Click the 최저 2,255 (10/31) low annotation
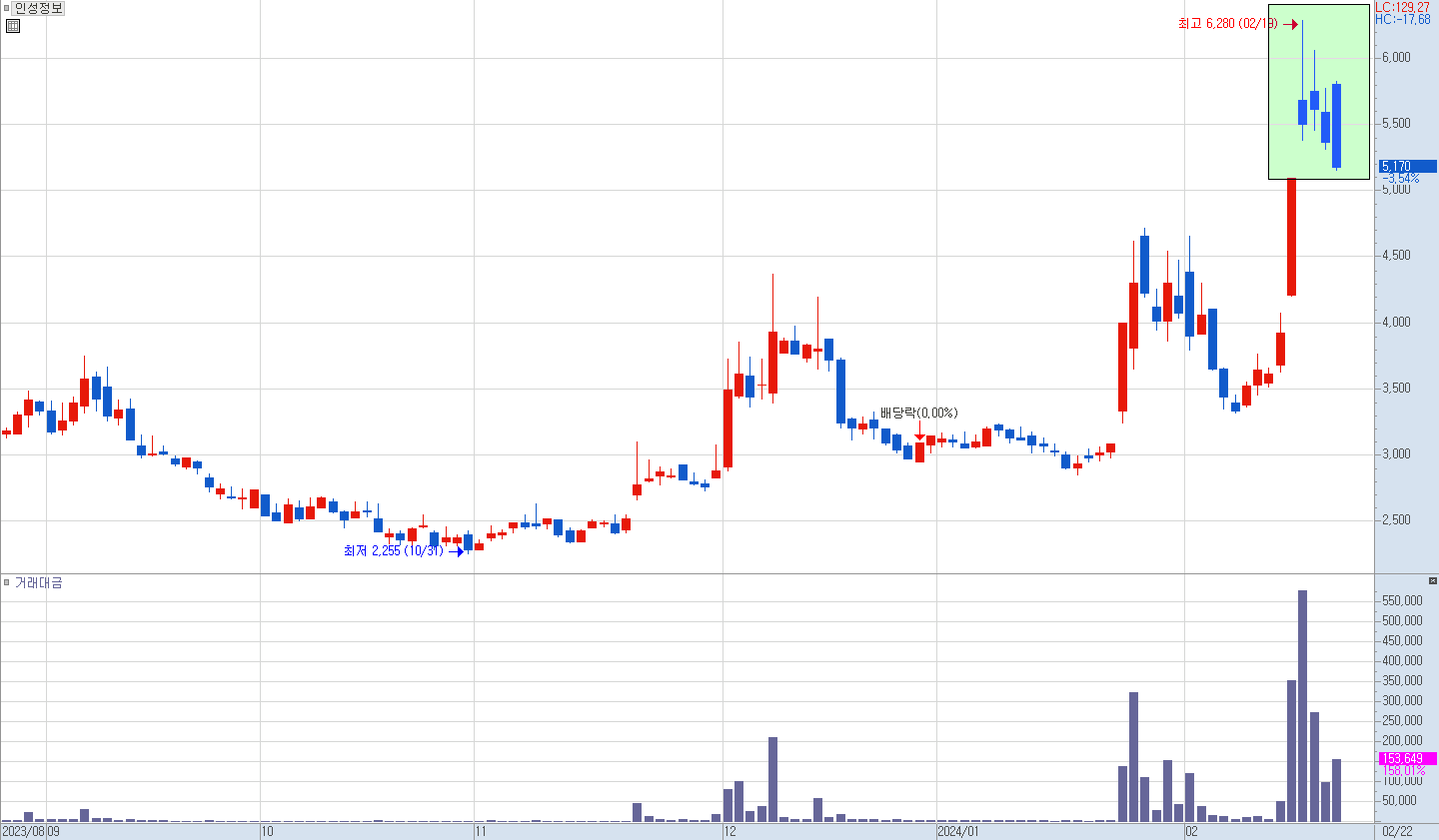Screen dimensions: 1439x840 [x=394, y=551]
